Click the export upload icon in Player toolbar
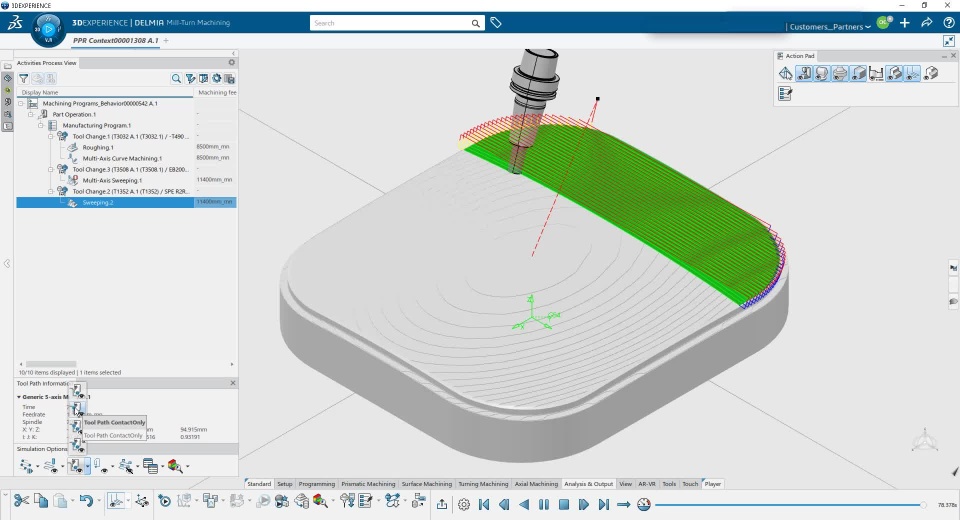The height and width of the screenshot is (520, 960). (442, 504)
